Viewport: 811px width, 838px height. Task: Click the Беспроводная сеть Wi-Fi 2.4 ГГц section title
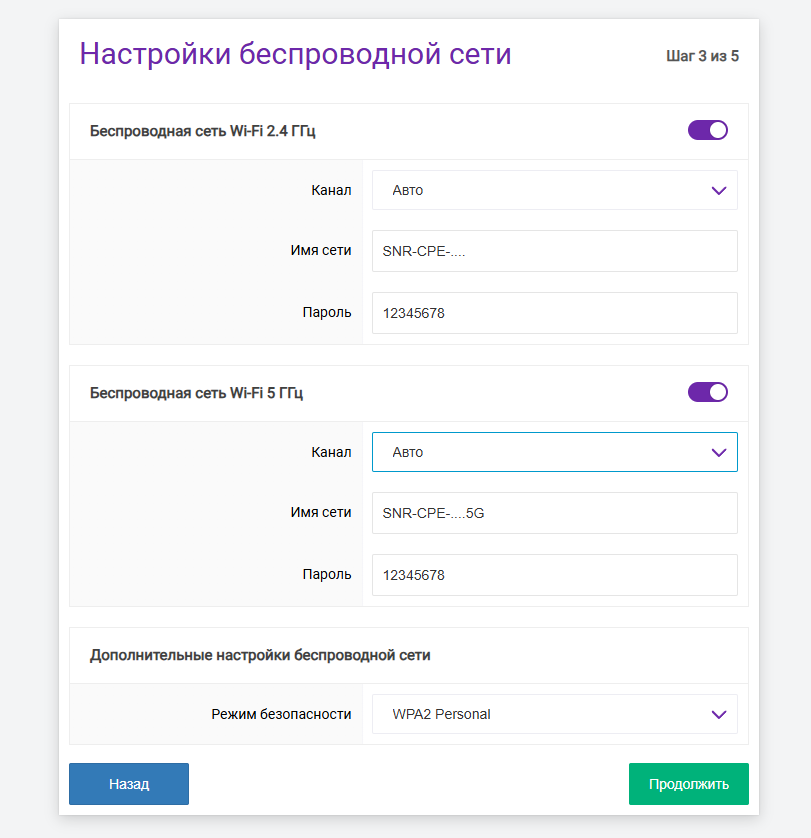[203, 131]
